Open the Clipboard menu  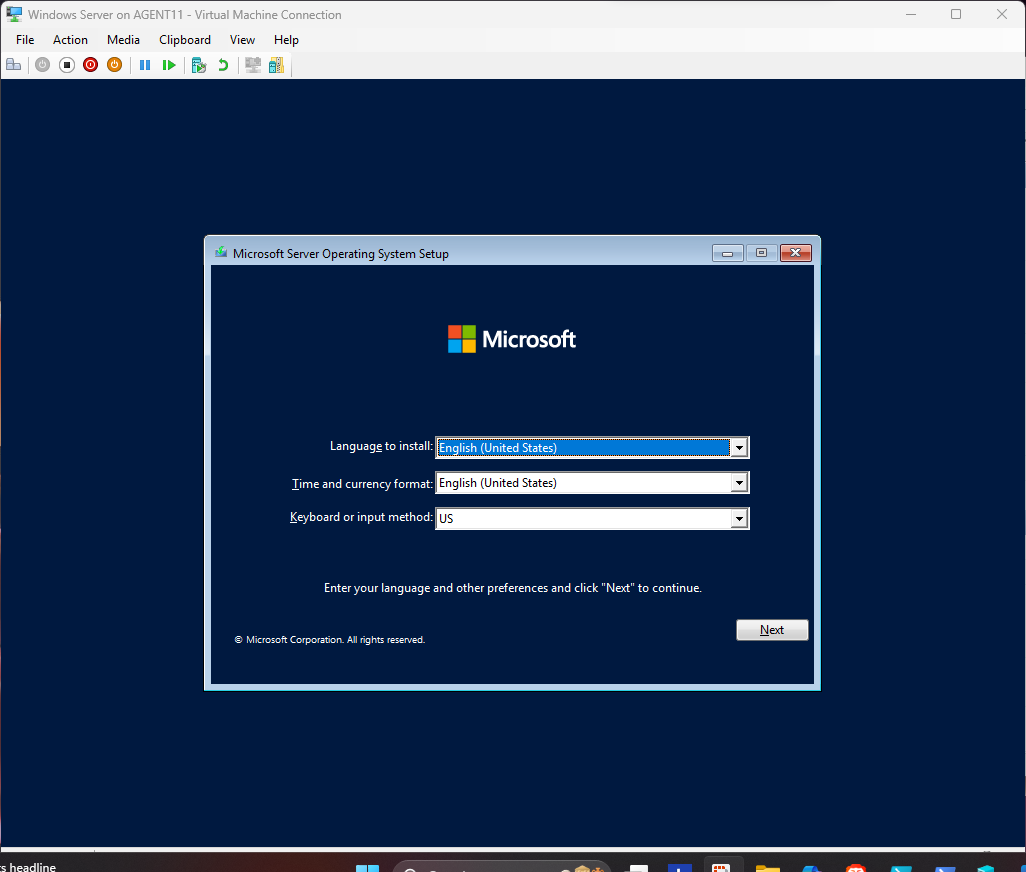(x=185, y=40)
